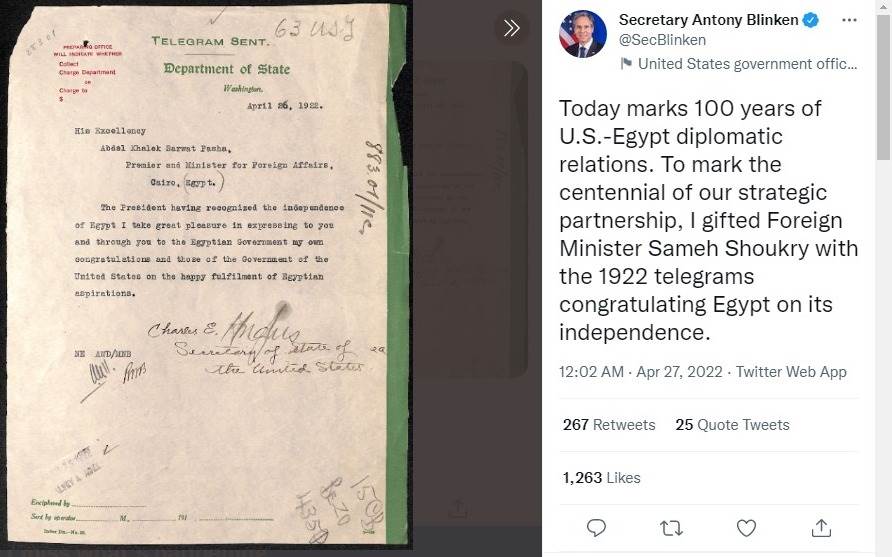Show the 1,263 Likes list
This screenshot has width=892, height=557.
(x=601, y=478)
